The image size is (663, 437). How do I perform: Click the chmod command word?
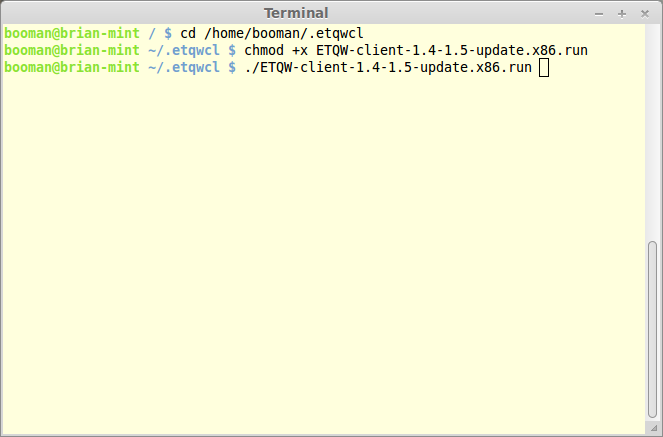coord(264,50)
